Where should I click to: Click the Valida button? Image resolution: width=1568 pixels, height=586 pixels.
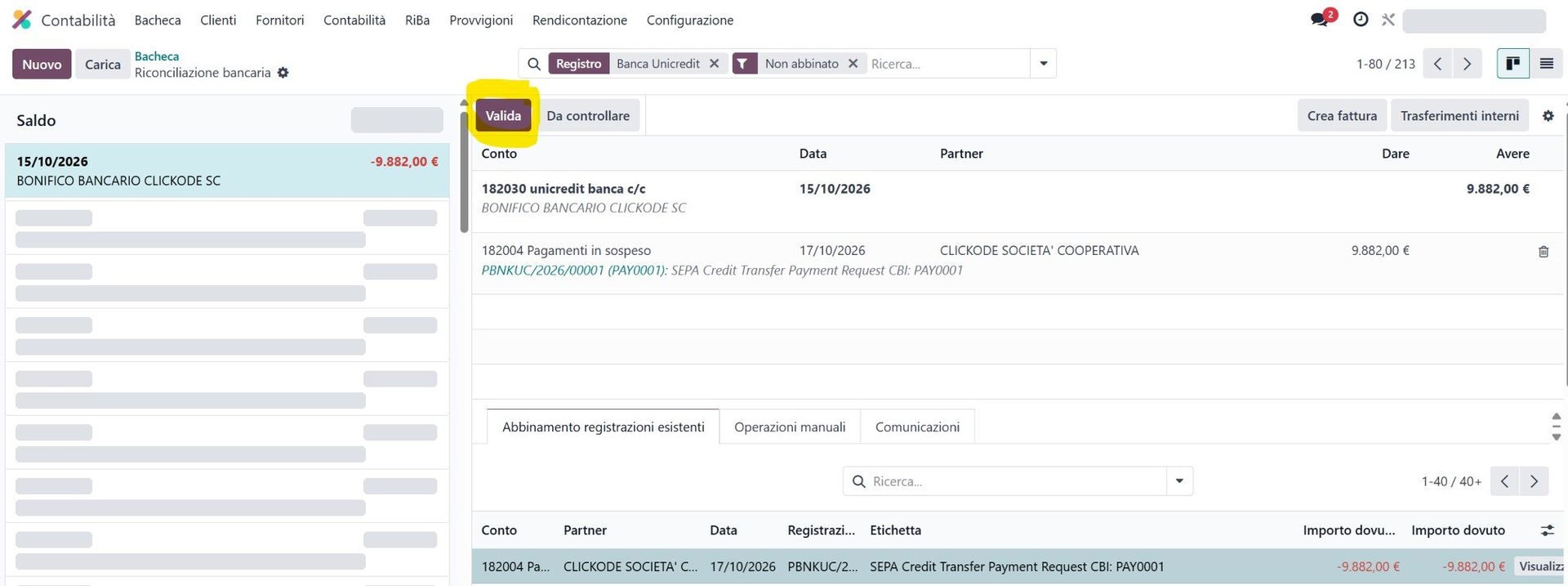[503, 116]
